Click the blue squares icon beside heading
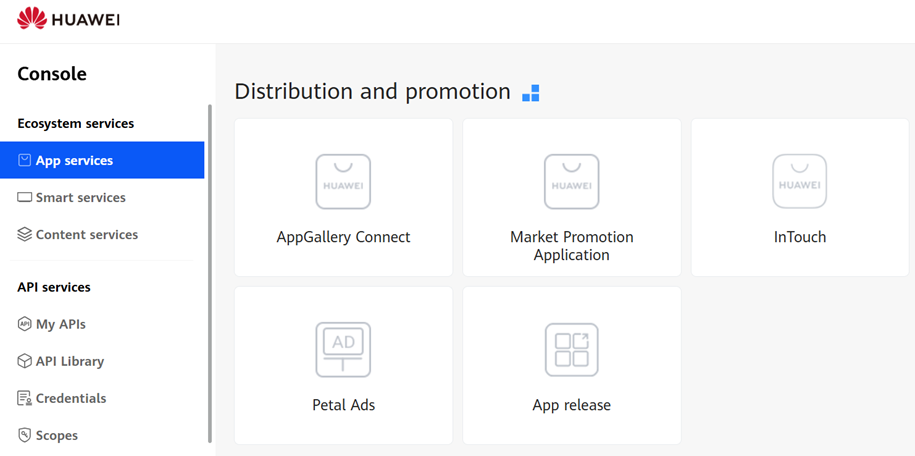The height and width of the screenshot is (456, 915). click(531, 93)
